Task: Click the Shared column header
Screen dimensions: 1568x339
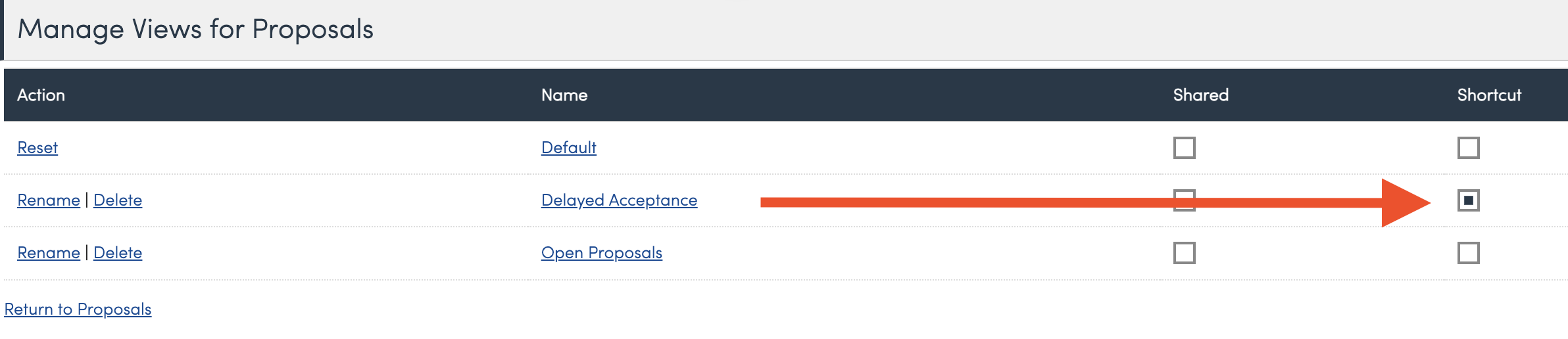Action: click(1200, 95)
